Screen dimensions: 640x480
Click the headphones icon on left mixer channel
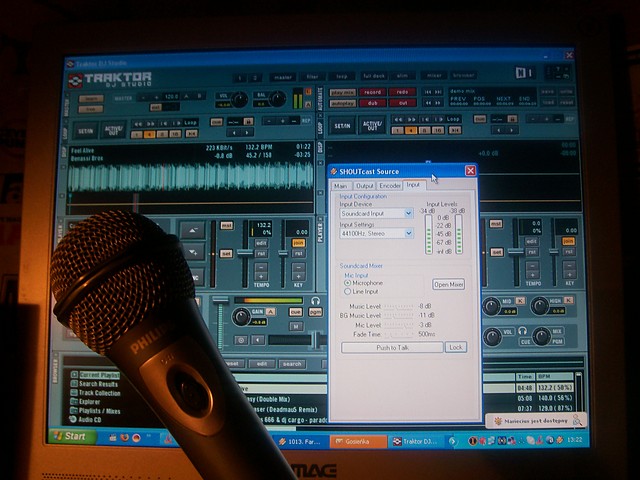pos(315,301)
